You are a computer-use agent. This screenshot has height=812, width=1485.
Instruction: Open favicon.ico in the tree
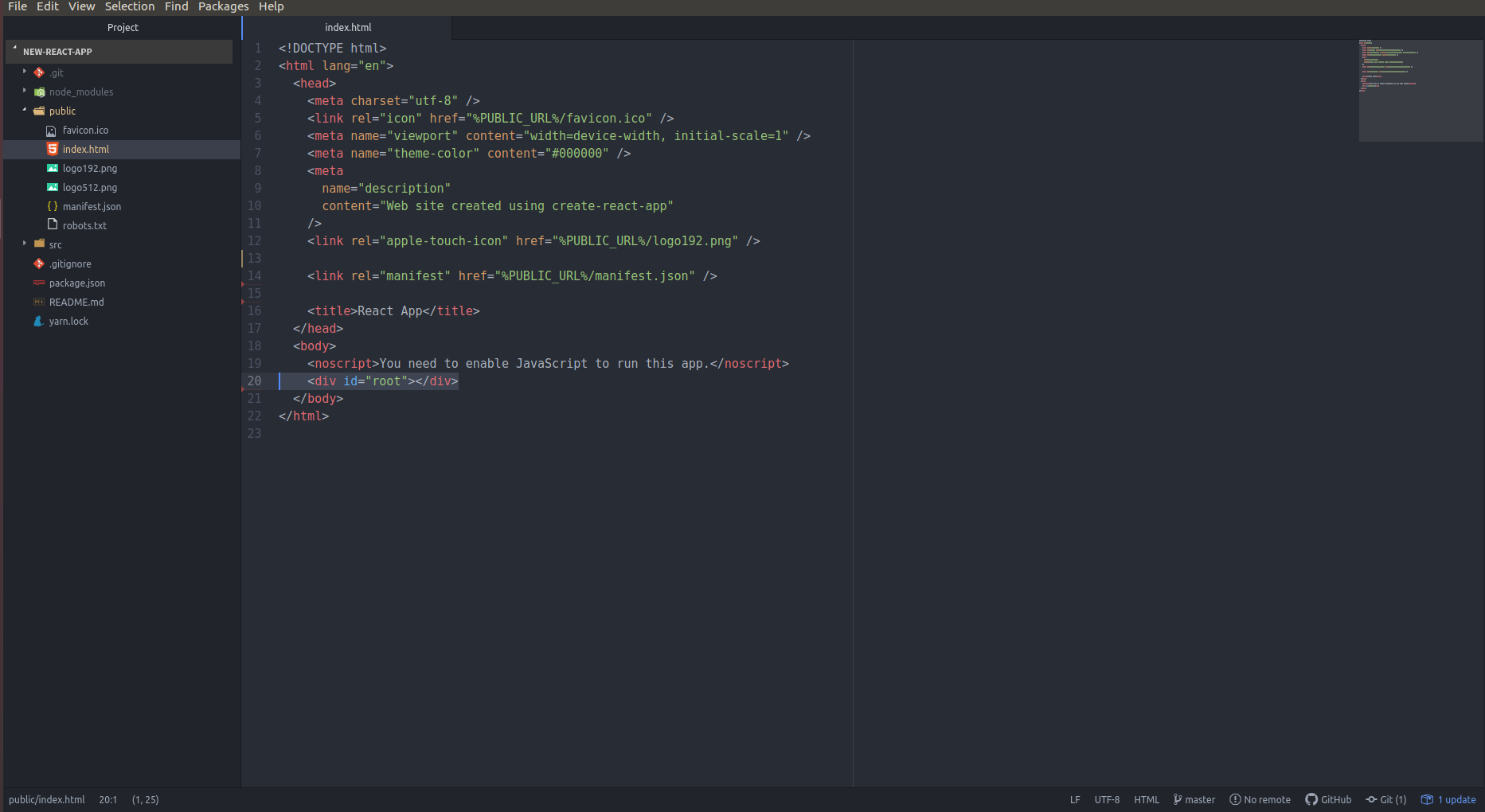coord(85,130)
